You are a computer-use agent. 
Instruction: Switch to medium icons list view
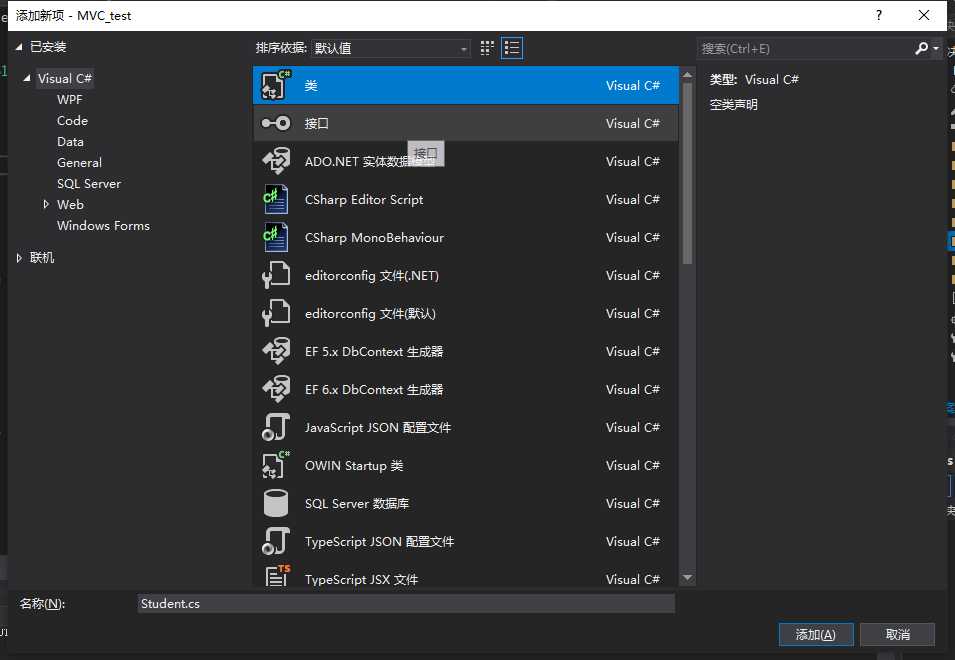pyautogui.click(x=512, y=48)
